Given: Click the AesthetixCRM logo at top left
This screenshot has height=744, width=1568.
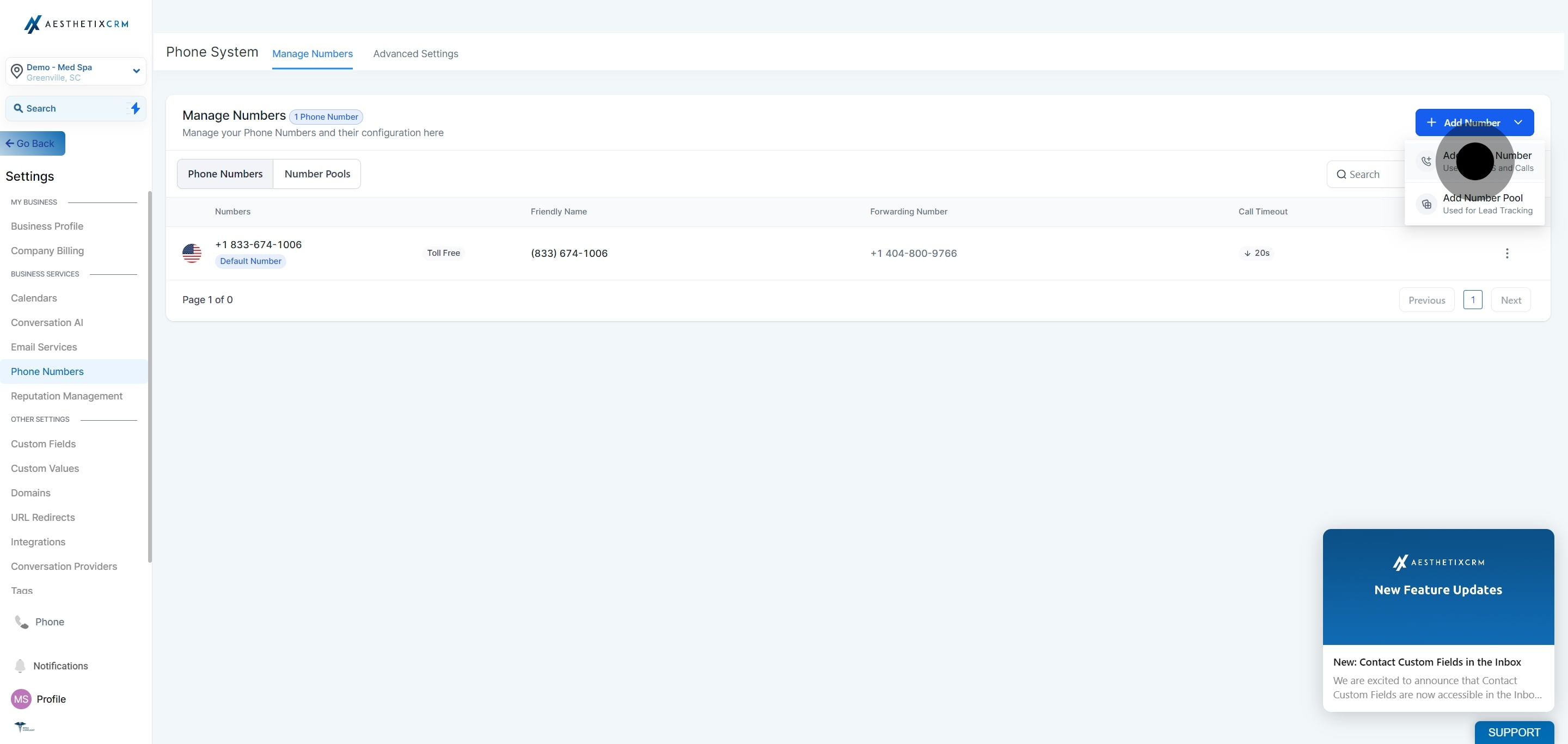Looking at the screenshot, I should click(x=76, y=24).
